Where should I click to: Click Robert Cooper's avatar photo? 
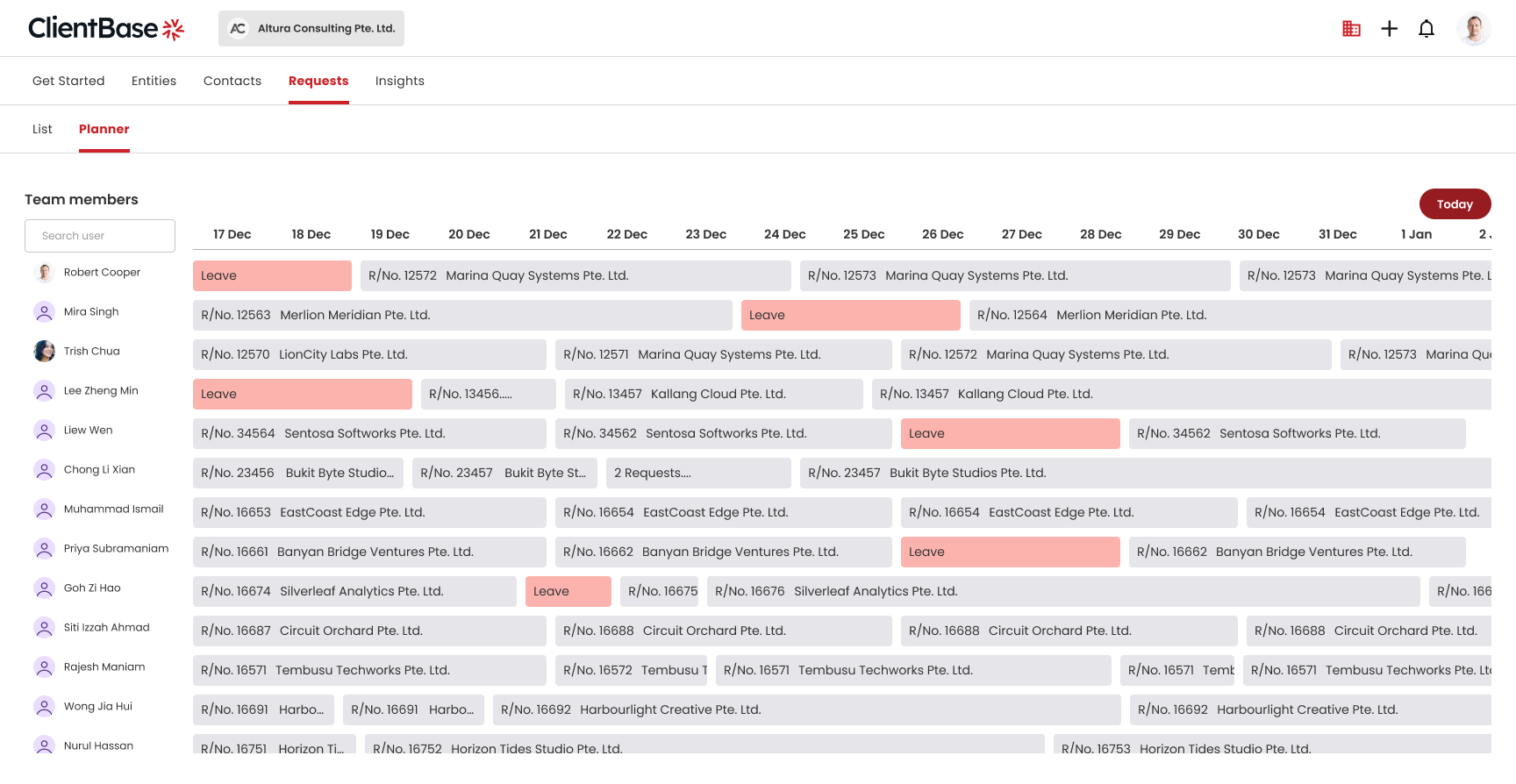pyautogui.click(x=44, y=273)
